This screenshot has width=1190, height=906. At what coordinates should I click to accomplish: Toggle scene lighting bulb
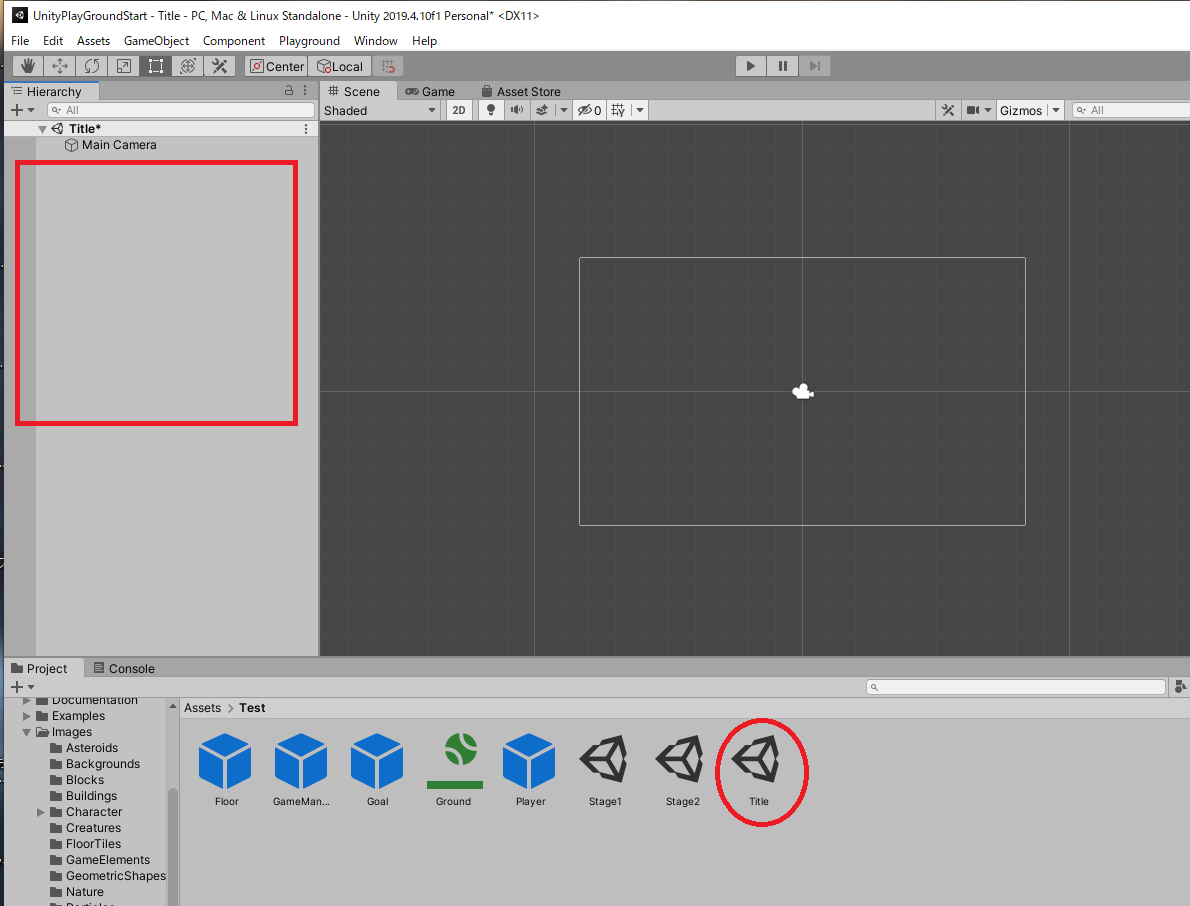pyautogui.click(x=491, y=111)
